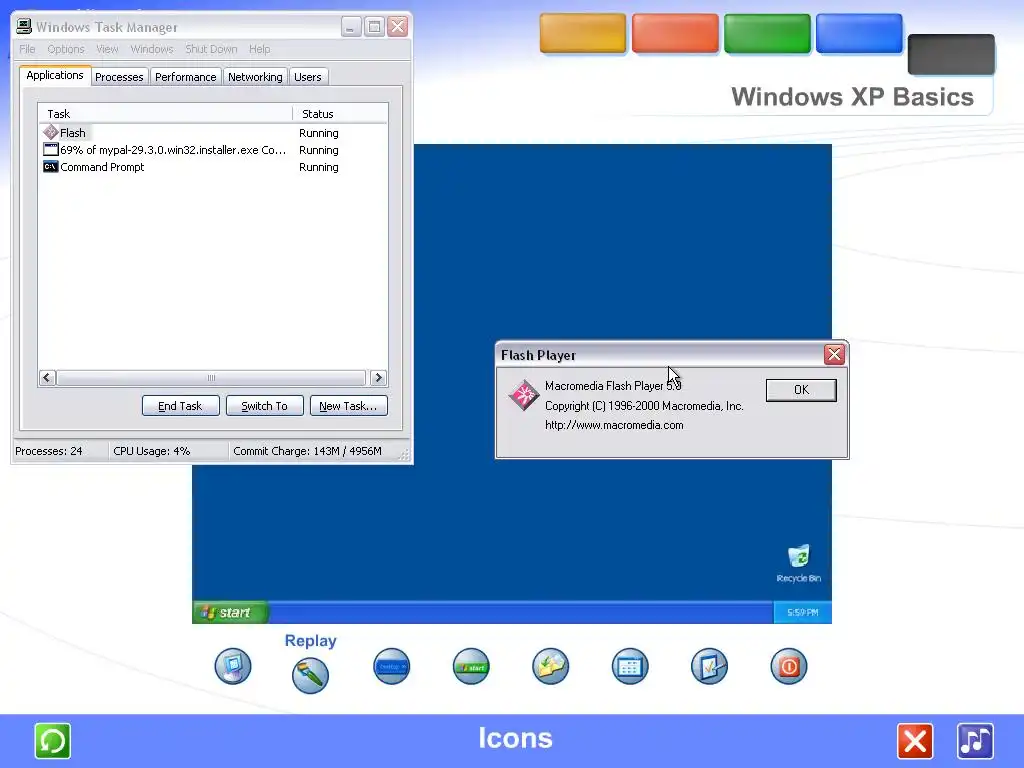Image resolution: width=1024 pixels, height=768 pixels.
Task: Click the dark gray color button at top
Action: 952,54
